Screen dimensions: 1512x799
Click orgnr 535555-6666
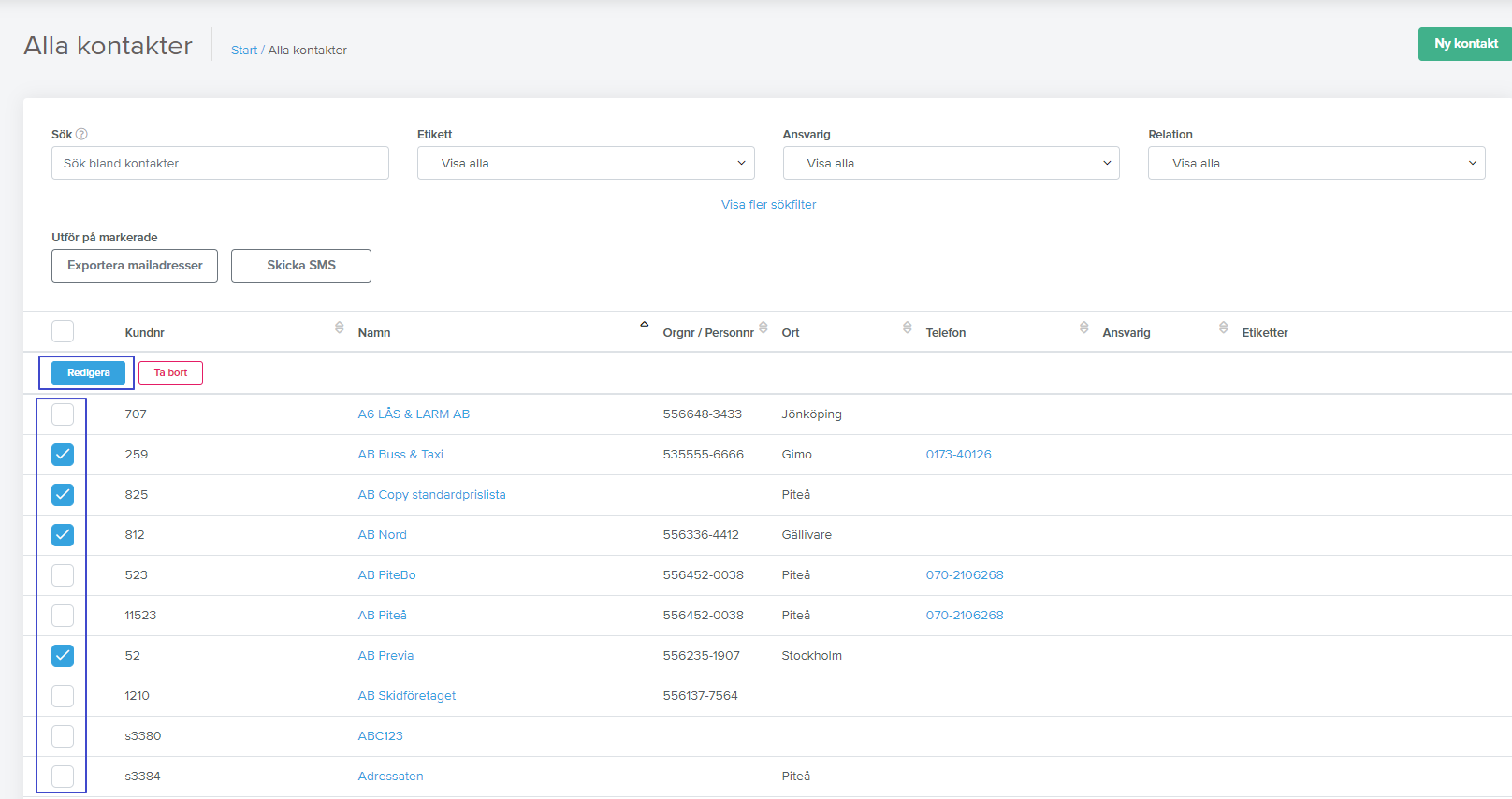coord(703,455)
